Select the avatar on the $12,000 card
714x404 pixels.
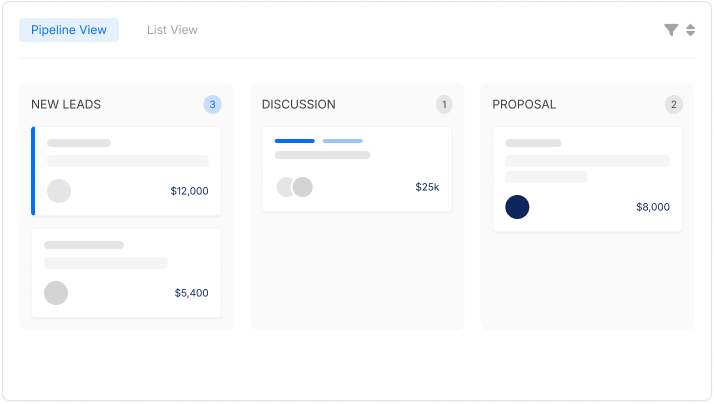[x=59, y=191]
